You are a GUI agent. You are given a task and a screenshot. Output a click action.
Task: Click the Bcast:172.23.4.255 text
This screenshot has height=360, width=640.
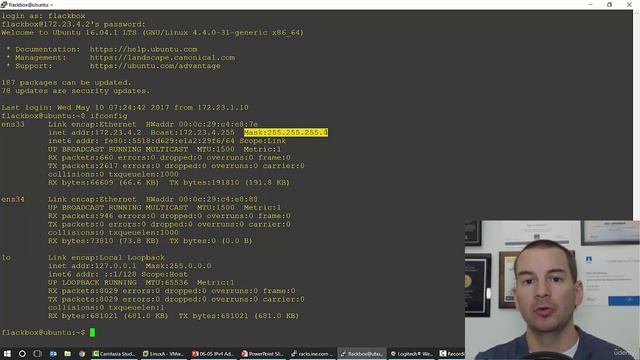[x=192, y=132]
